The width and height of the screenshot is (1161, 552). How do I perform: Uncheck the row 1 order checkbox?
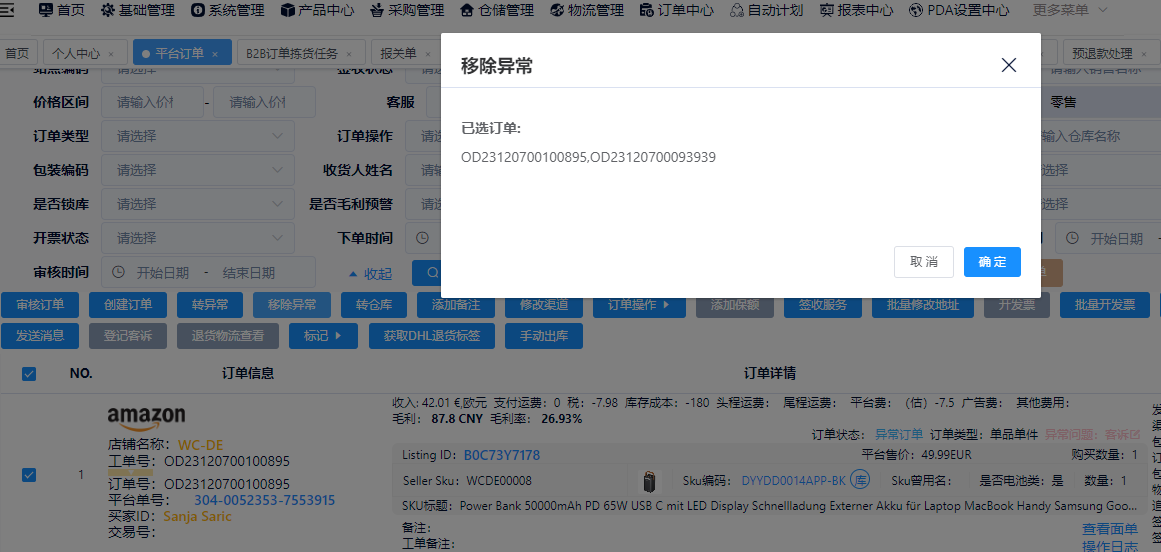point(29,474)
